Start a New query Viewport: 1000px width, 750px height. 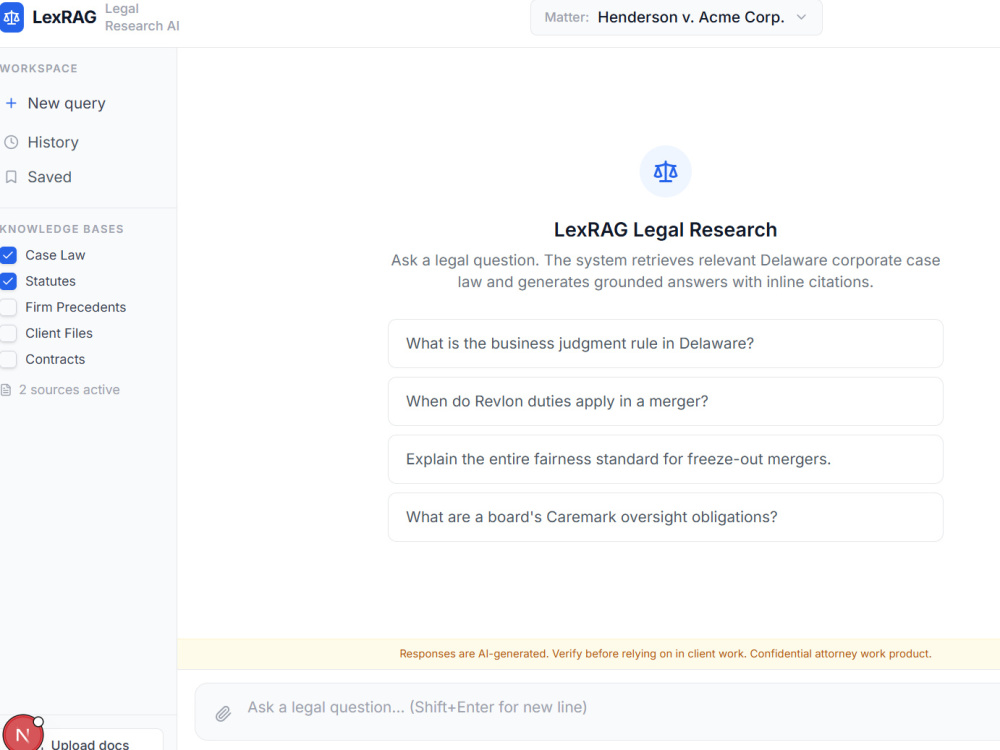pos(66,103)
